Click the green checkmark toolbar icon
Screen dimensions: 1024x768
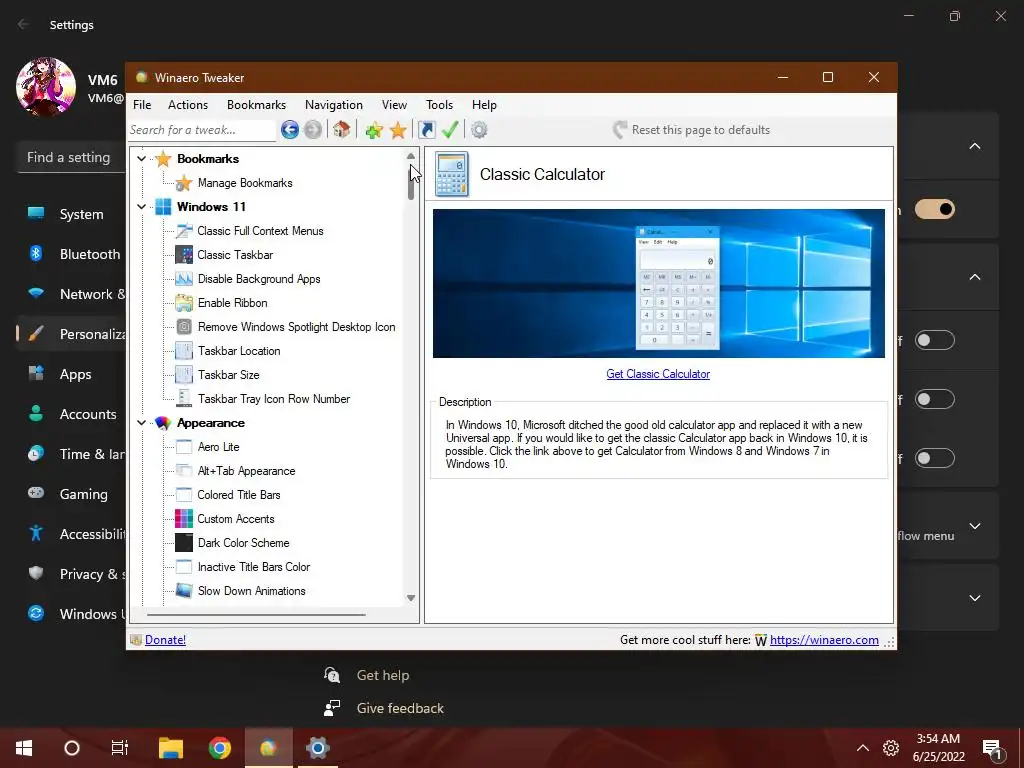tap(450, 130)
